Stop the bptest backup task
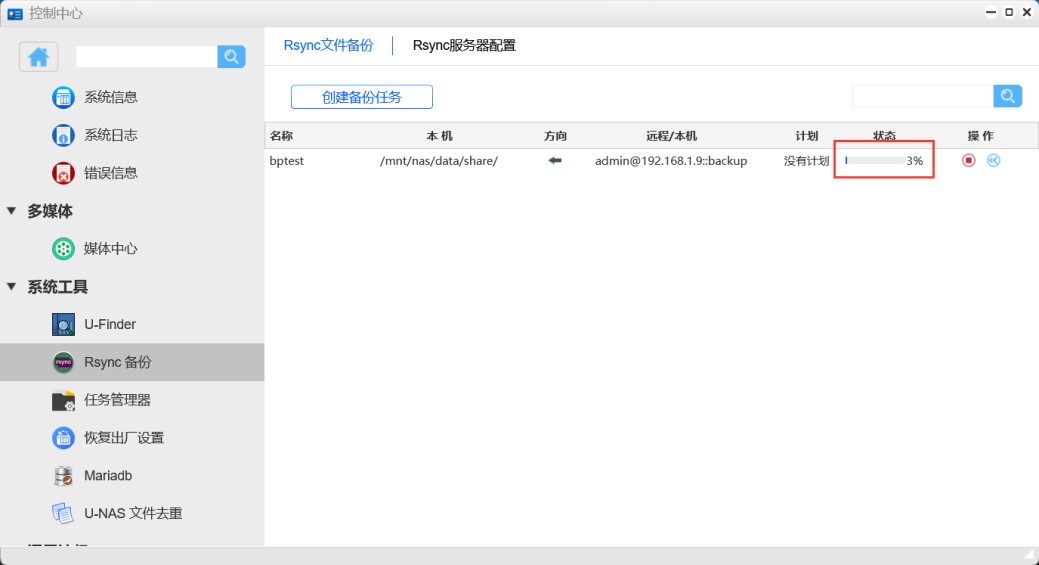1039x565 pixels. 969,160
